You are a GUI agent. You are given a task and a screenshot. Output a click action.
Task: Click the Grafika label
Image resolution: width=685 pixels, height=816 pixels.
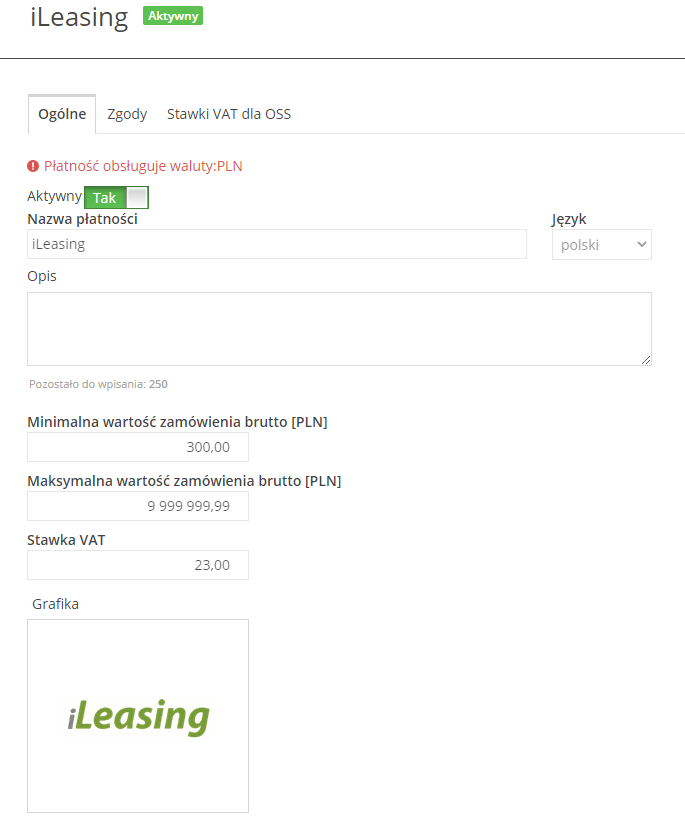55,604
